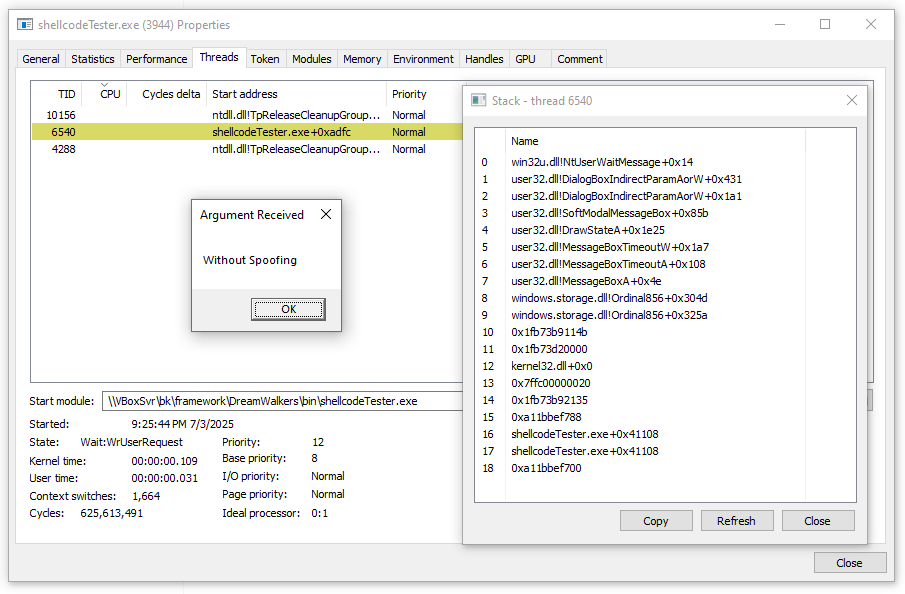Copy the thread 6540 stack trace

(656, 520)
